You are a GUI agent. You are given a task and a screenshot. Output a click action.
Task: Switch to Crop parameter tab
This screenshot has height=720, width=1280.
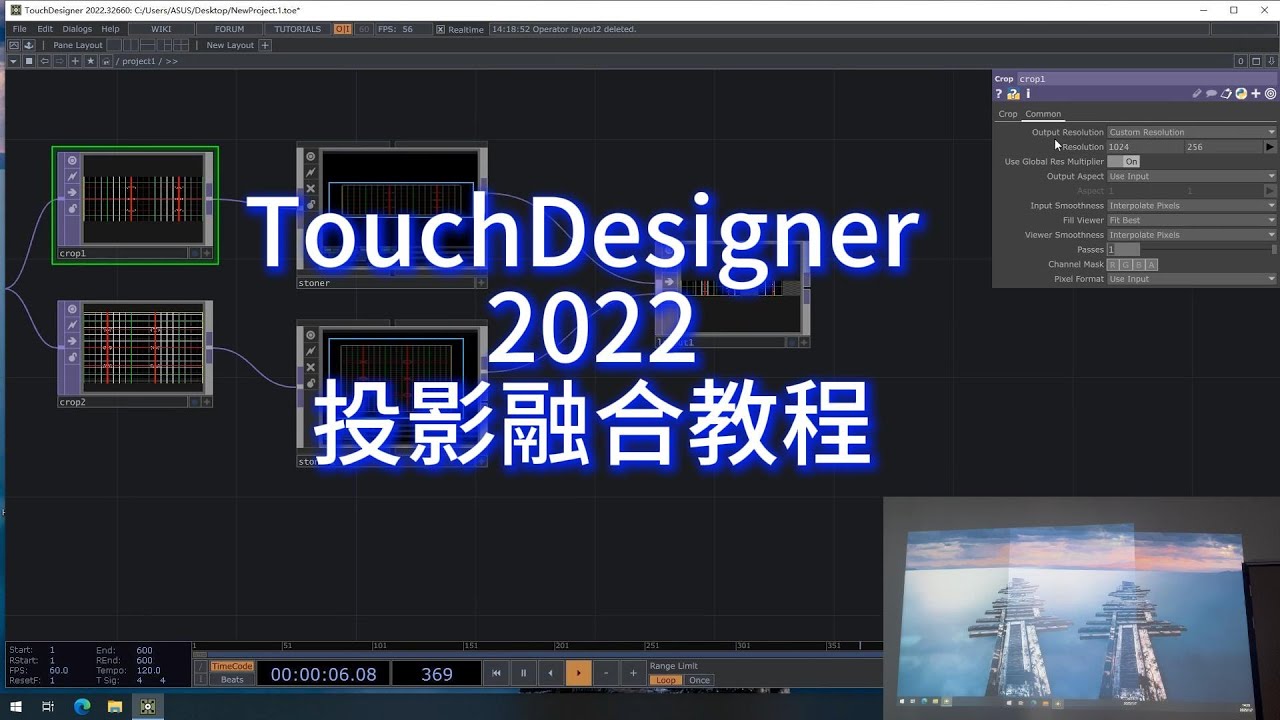1008,114
